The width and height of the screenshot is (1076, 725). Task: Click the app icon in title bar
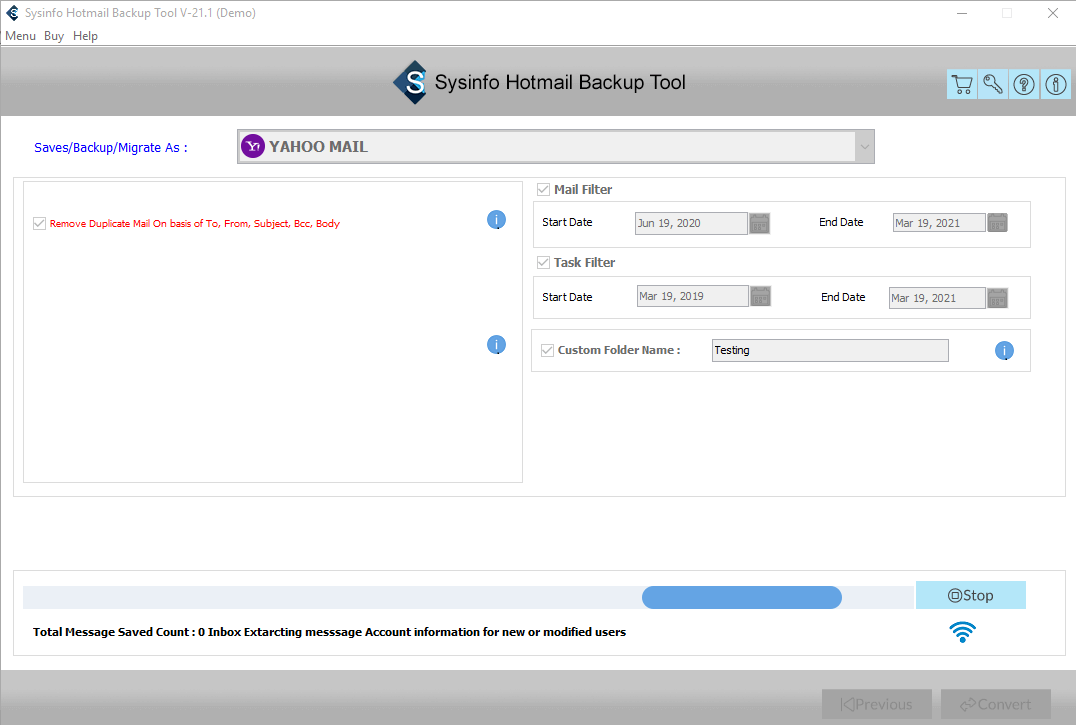12,13
